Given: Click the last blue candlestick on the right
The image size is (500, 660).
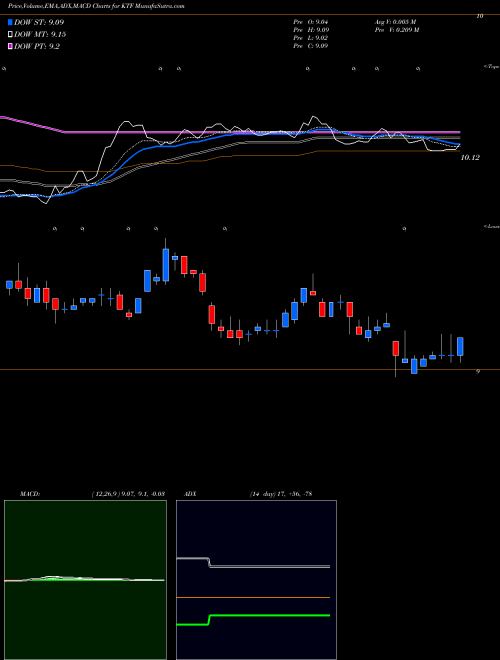Looking at the screenshot, I should [x=460, y=346].
